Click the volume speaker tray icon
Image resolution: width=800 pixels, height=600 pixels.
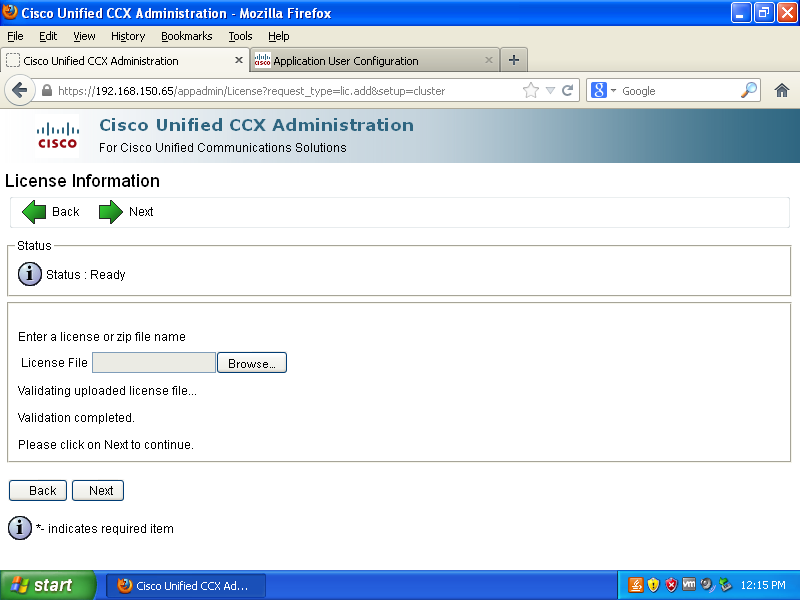[707, 585]
